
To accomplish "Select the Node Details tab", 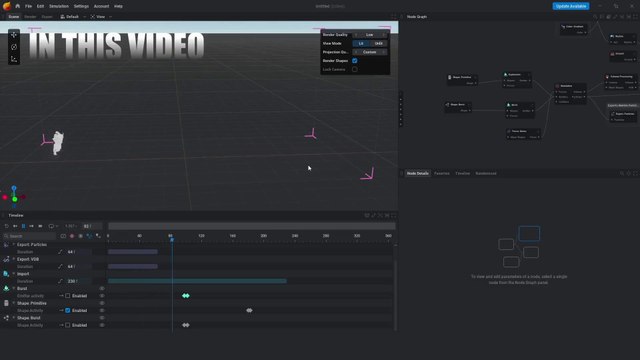I will 418,173.
